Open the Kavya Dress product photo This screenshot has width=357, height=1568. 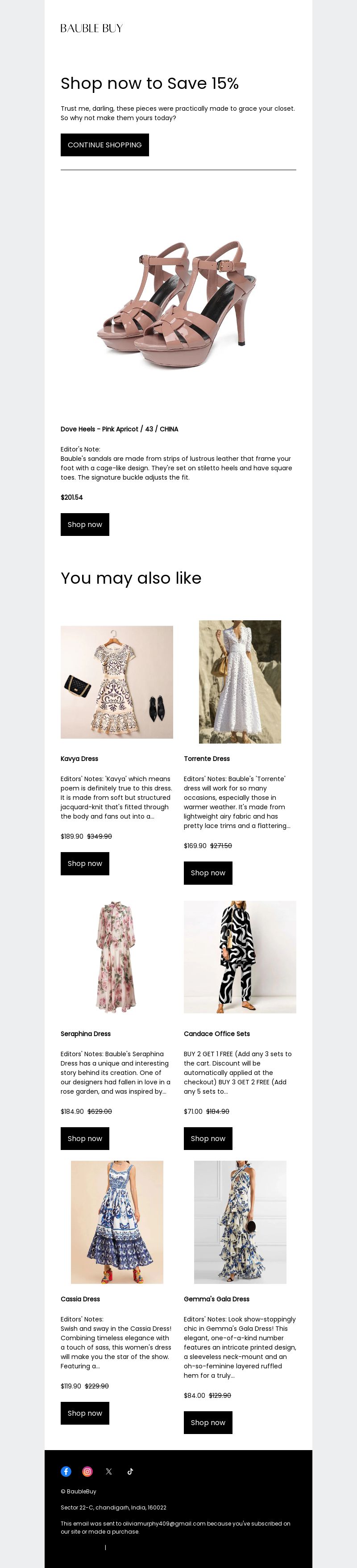click(x=117, y=682)
